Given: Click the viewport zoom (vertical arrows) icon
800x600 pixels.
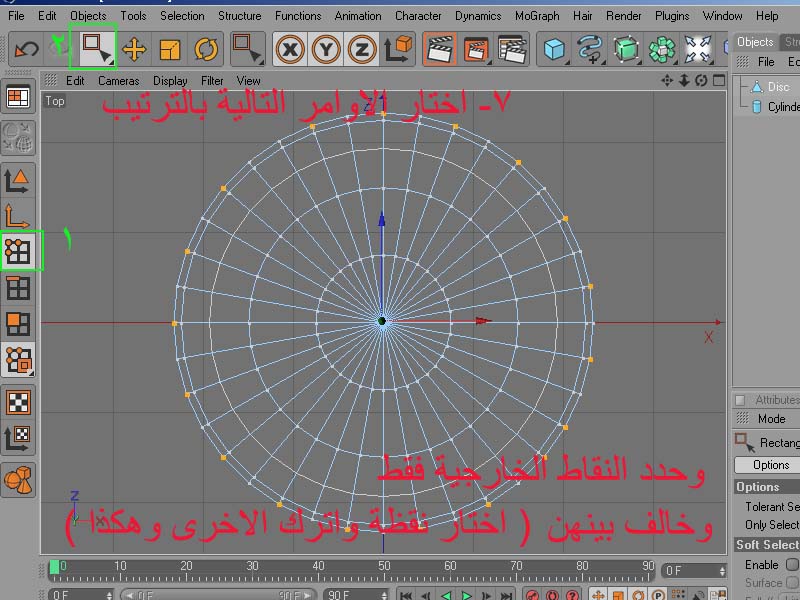Looking at the screenshot, I should tap(684, 81).
